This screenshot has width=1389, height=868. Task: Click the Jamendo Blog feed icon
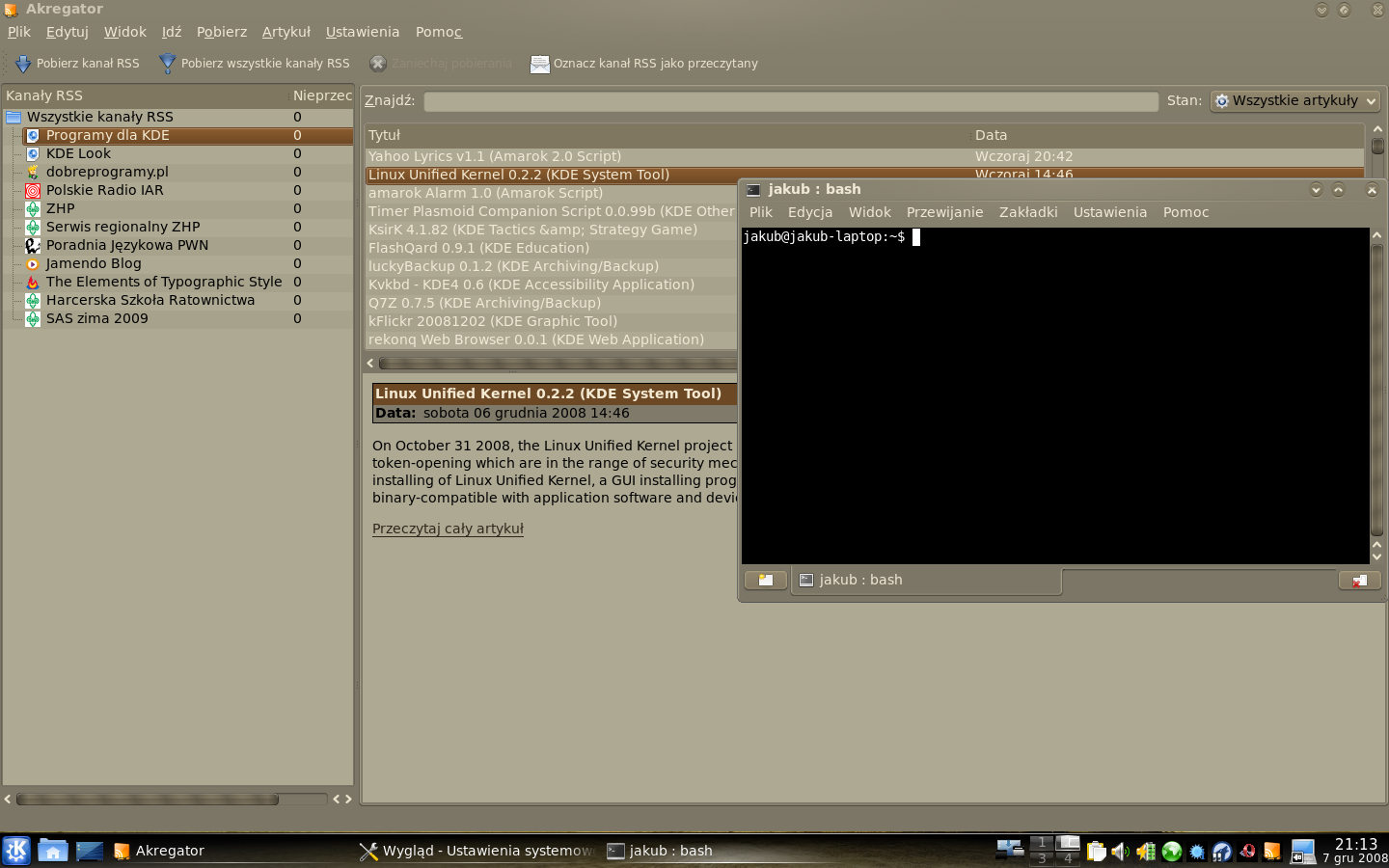(x=33, y=264)
